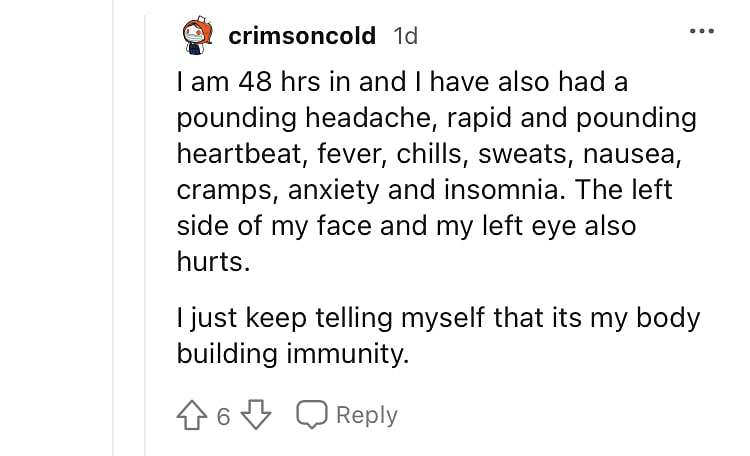
Task: Click the sentence 'I just keep telling myself'
Action: tap(438, 318)
